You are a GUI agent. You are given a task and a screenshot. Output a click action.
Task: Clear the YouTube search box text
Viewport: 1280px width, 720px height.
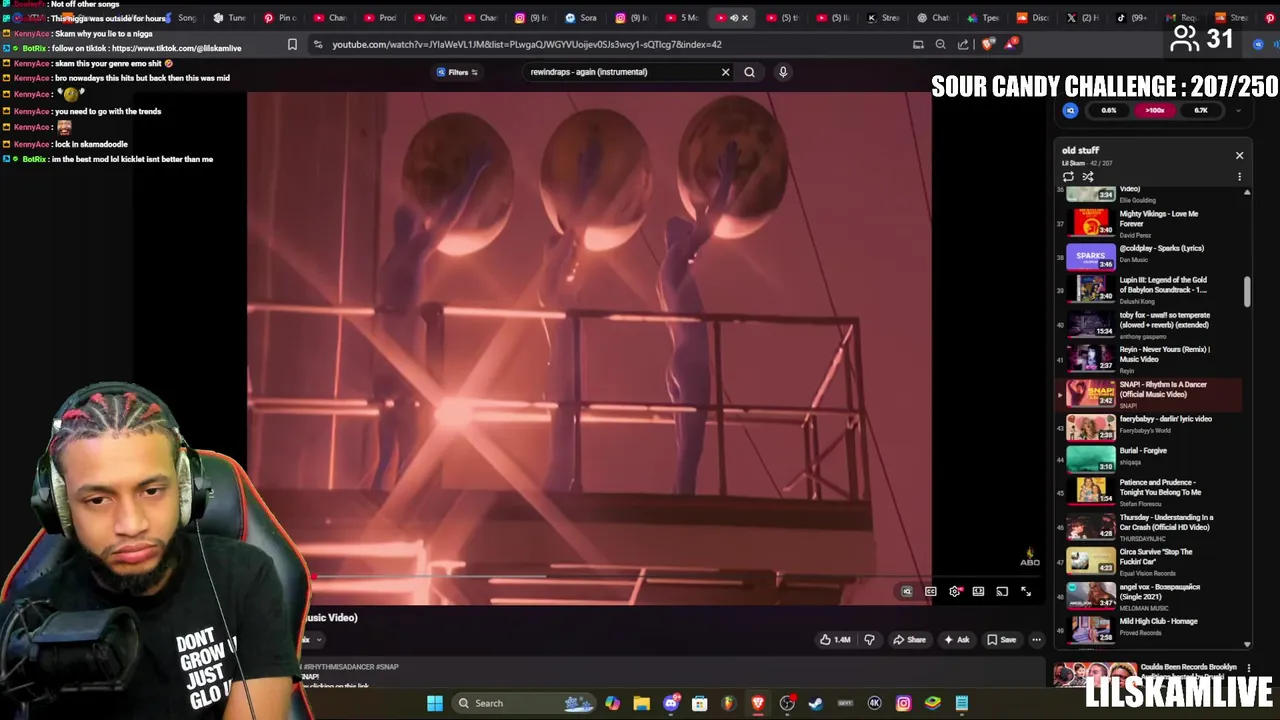click(726, 72)
